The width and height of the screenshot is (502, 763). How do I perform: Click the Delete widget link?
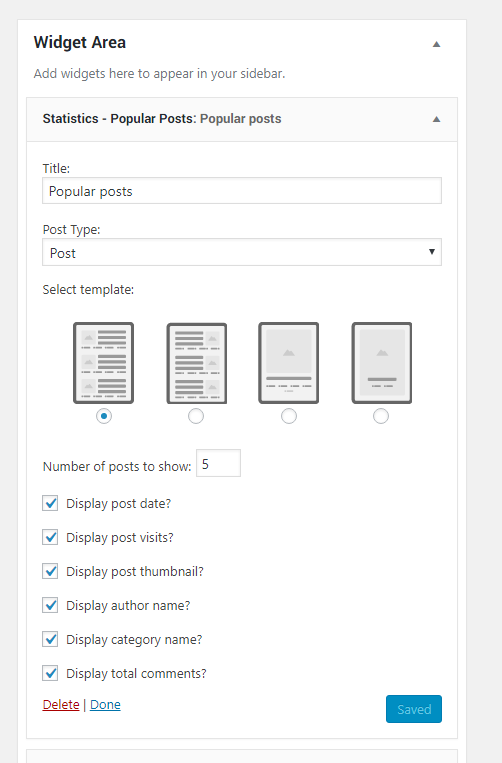61,705
